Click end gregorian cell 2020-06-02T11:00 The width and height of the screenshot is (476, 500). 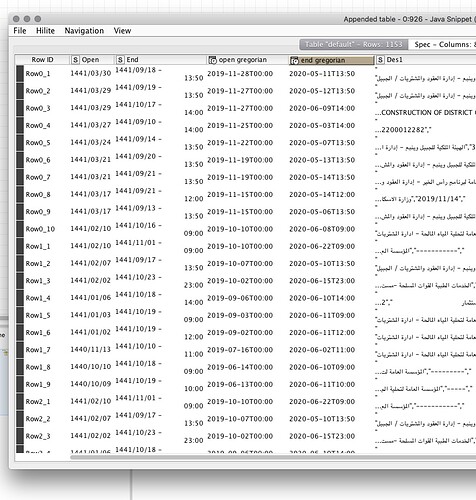322,350
